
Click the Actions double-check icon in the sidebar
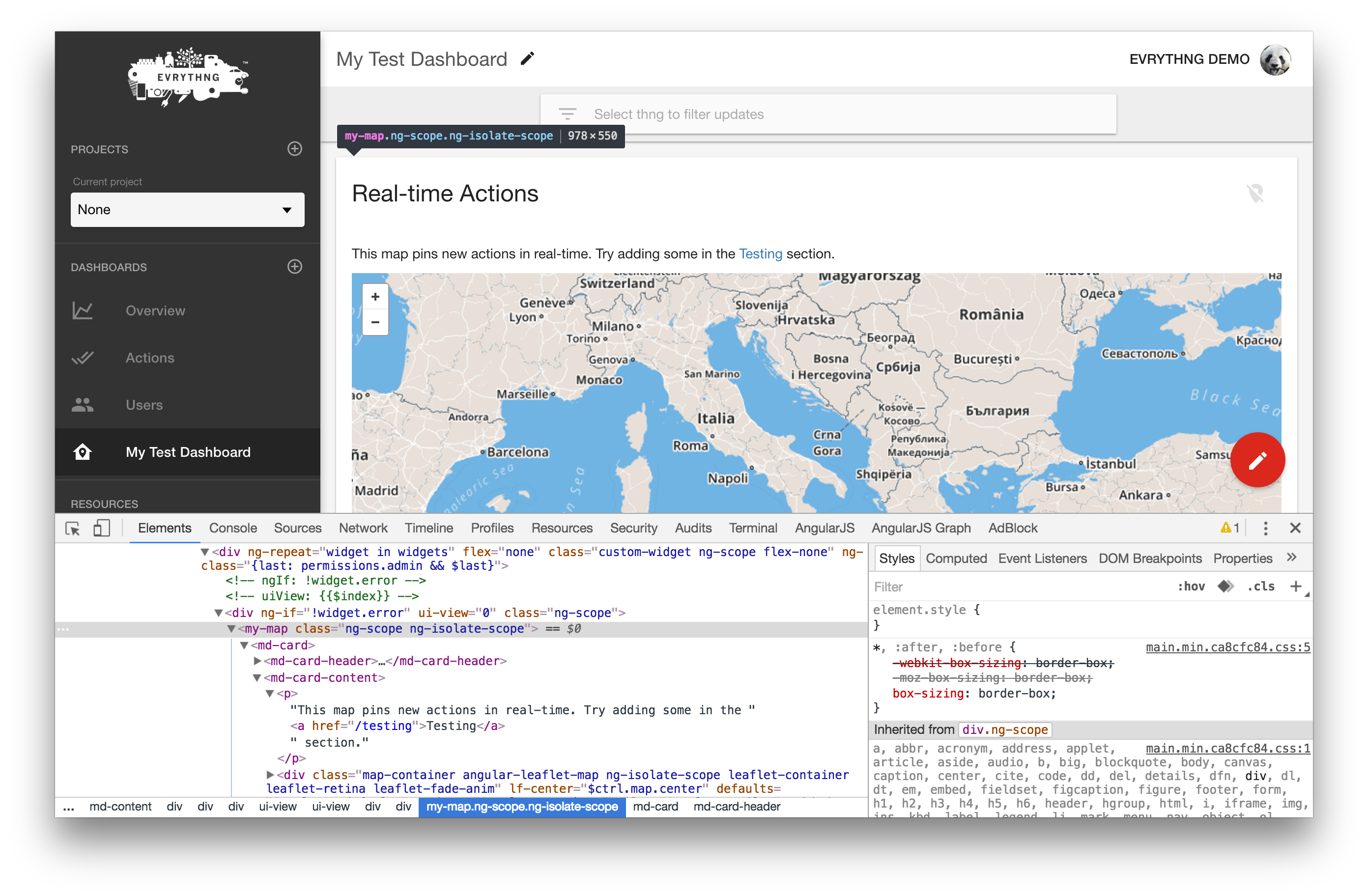click(x=82, y=358)
